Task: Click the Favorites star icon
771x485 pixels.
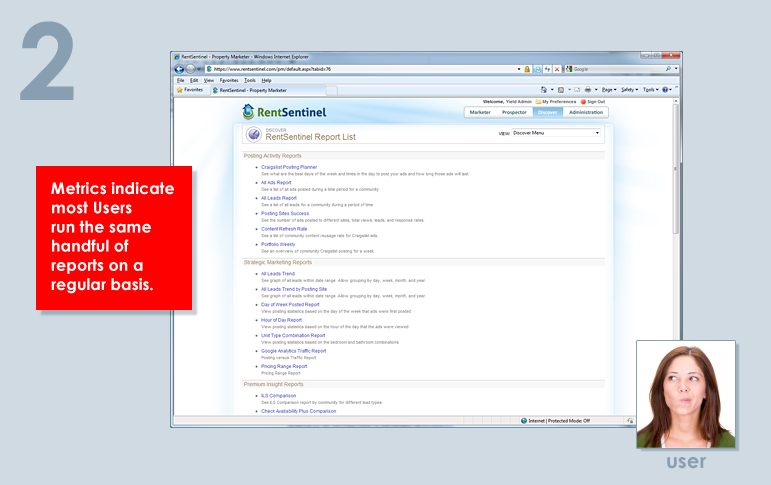Action: click(180, 90)
